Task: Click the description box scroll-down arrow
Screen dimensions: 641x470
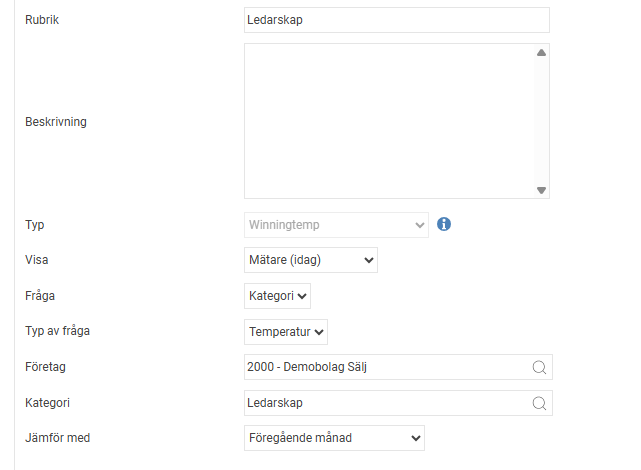Action: [x=541, y=190]
